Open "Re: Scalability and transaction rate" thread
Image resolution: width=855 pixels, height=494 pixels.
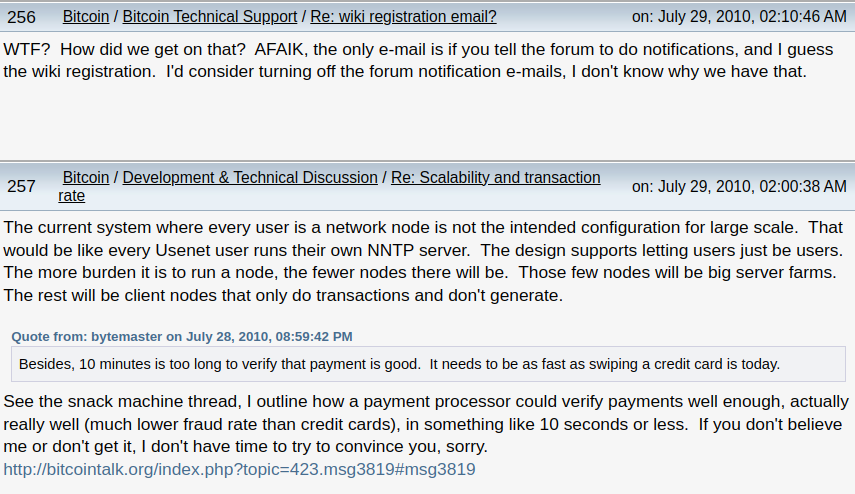coord(495,177)
